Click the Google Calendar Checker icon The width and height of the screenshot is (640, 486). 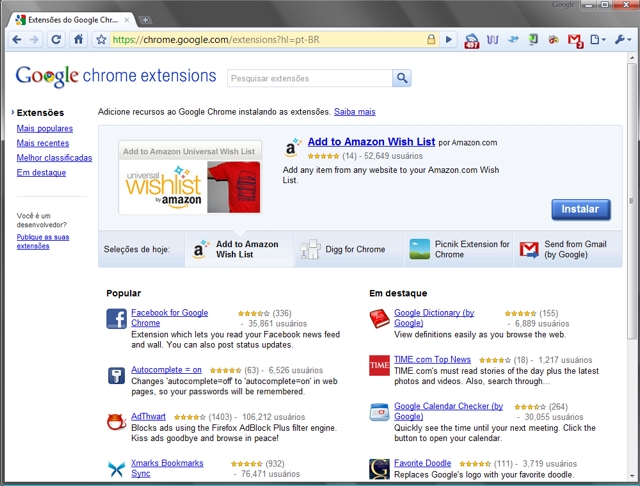click(380, 412)
